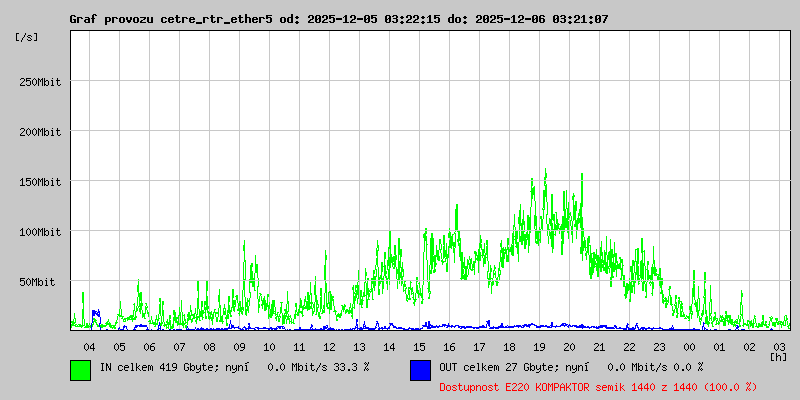Select the 19 hour marker on time axis
The width and height of the screenshot is (800, 400).
pos(539,346)
